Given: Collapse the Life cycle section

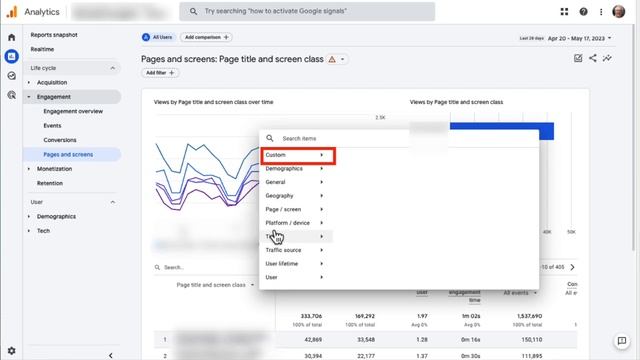Looking at the screenshot, I should 113,68.
